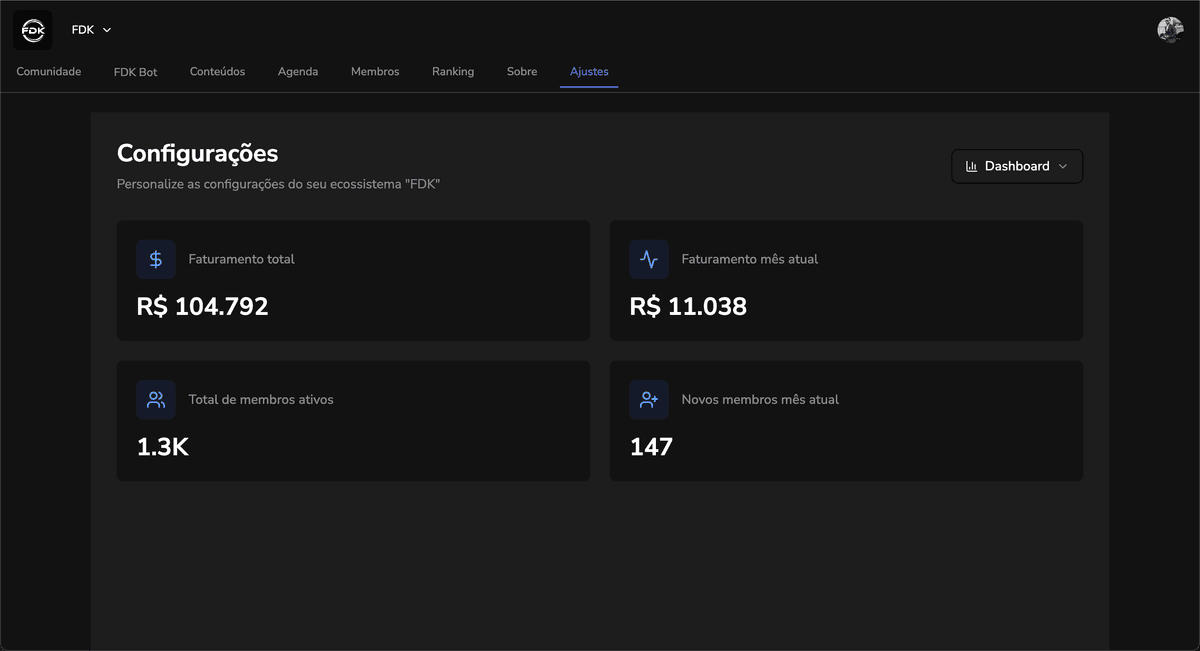1200x651 pixels.
Task: Open the Sobre tab
Action: 521,71
